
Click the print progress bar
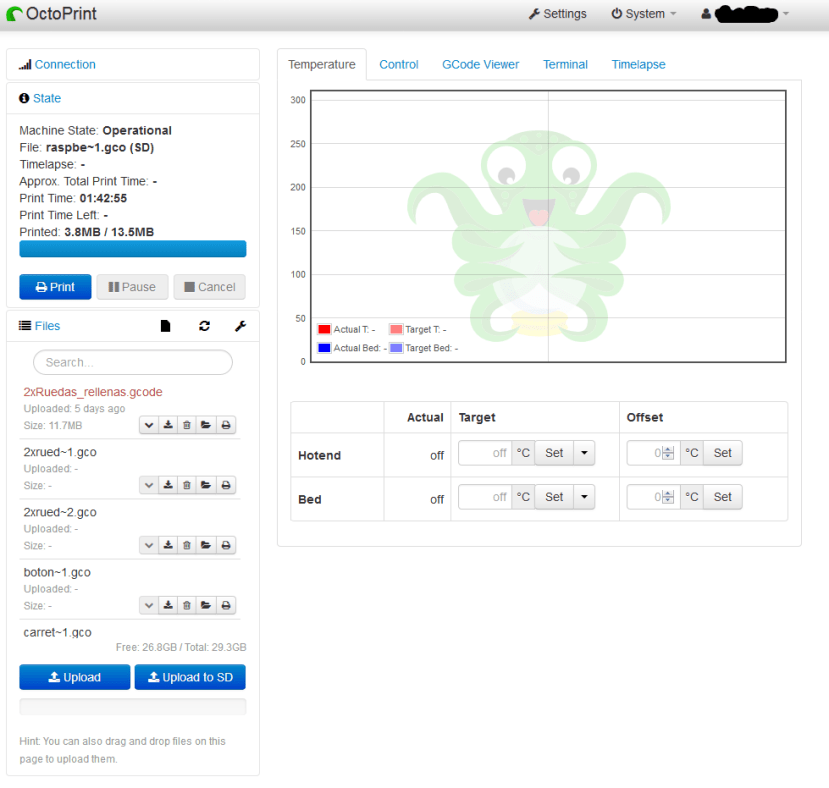click(x=133, y=249)
